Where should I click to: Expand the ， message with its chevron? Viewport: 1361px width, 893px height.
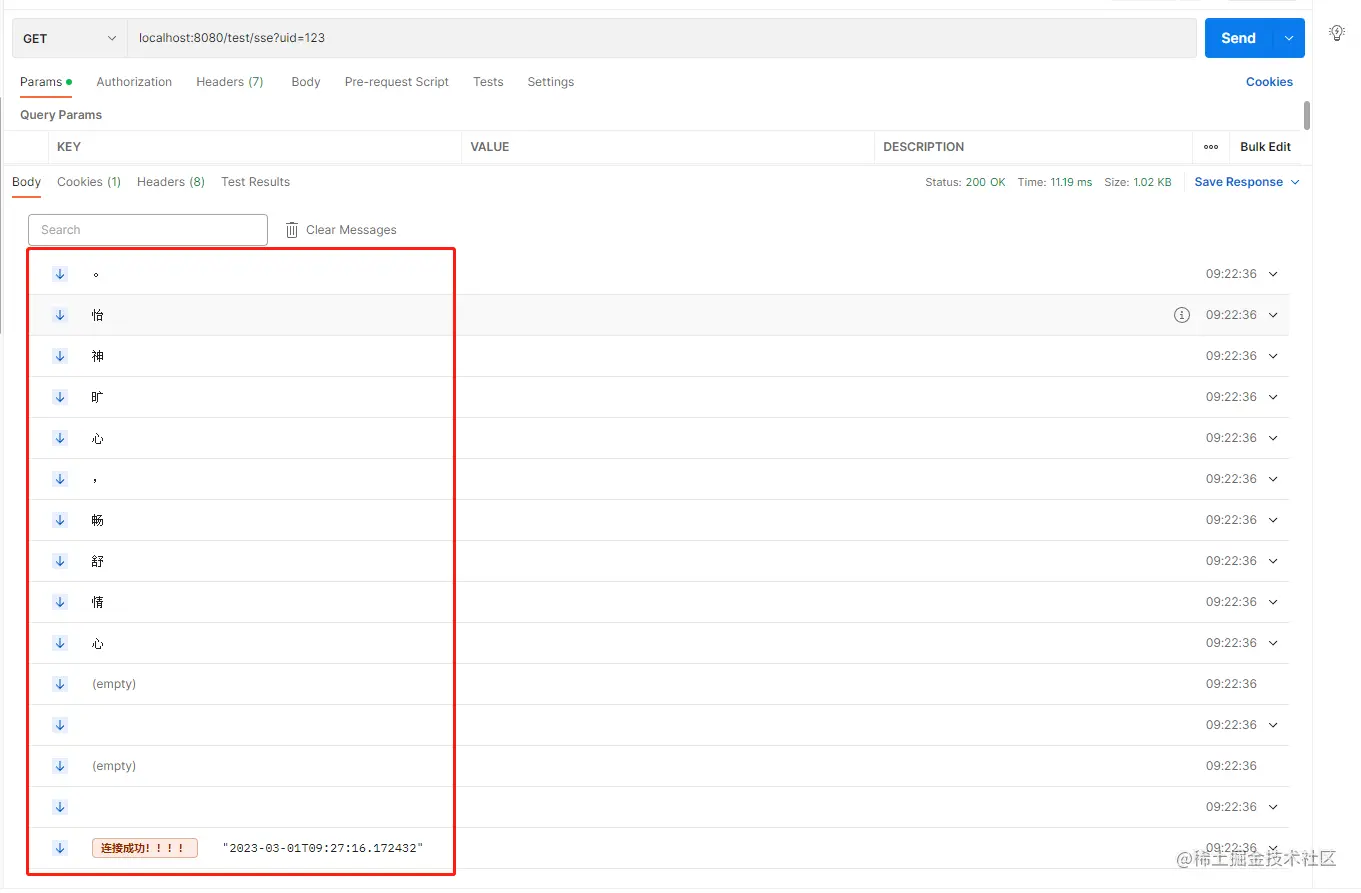coord(1273,479)
